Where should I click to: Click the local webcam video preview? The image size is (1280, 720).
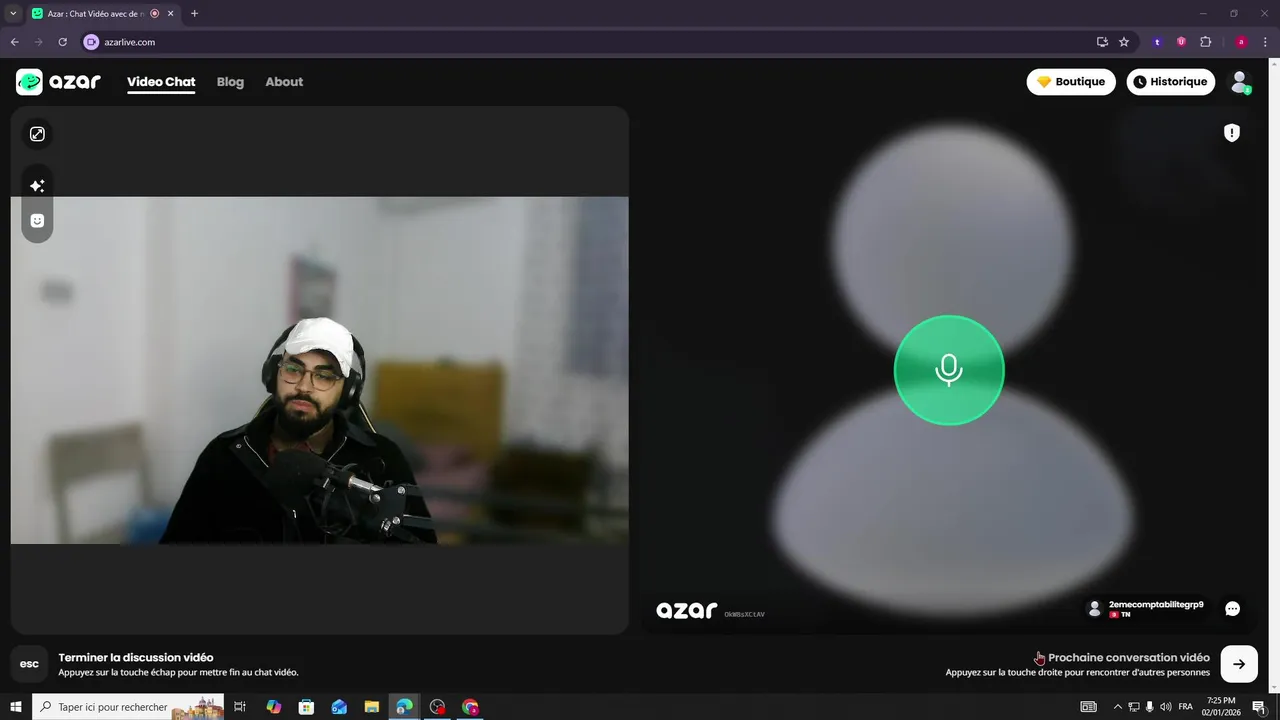(x=320, y=370)
